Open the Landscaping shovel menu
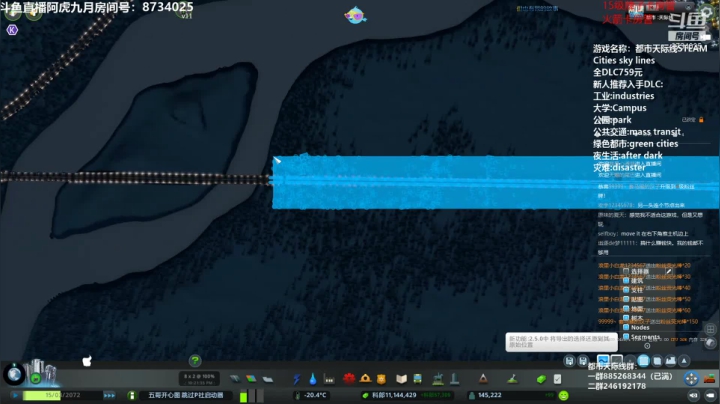This screenshot has height=404, width=720. tap(512, 379)
